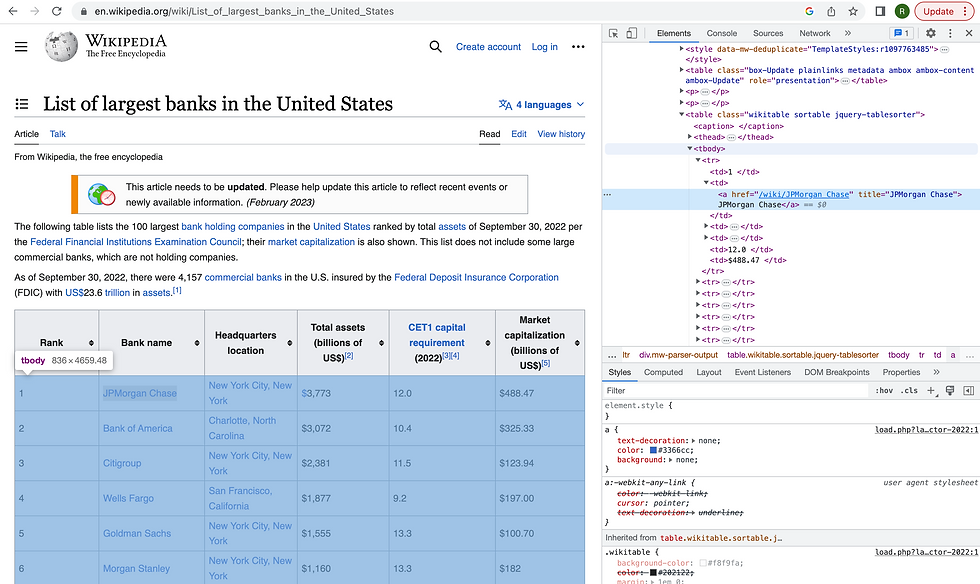Click the Wikipedia globe logo
Screen dimensions: 980x584
click(61, 46)
